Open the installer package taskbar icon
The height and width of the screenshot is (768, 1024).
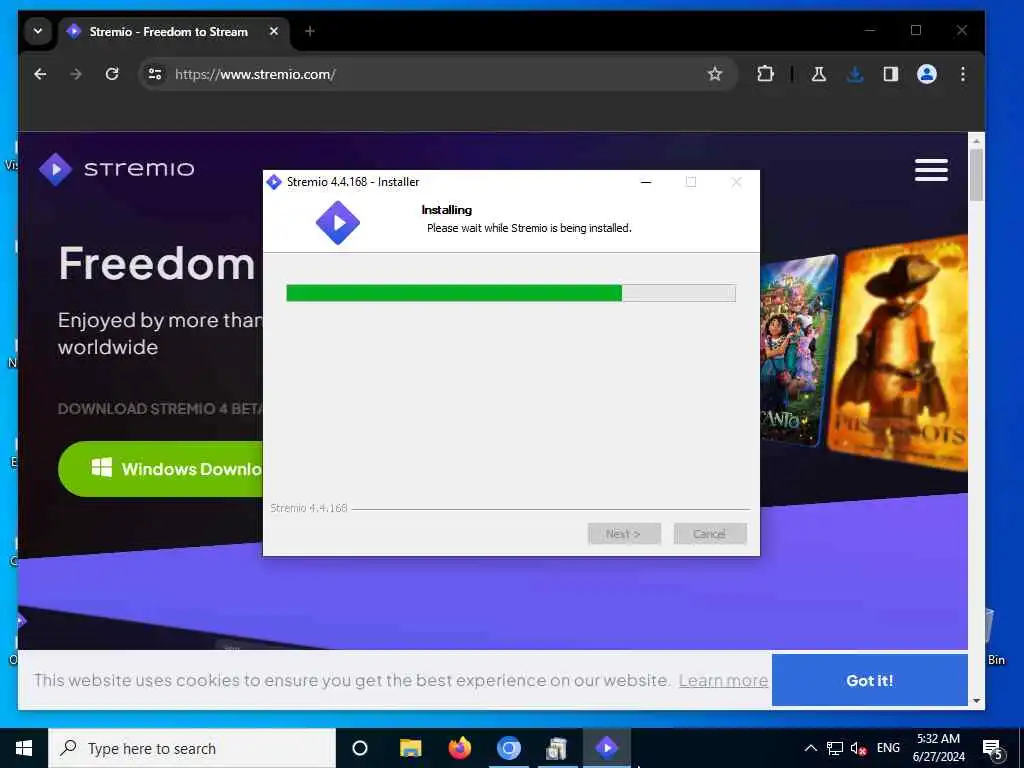click(557, 748)
